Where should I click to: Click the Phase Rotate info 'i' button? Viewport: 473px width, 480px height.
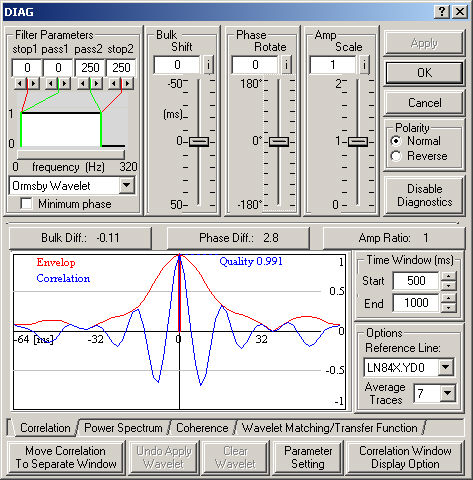[x=286, y=64]
